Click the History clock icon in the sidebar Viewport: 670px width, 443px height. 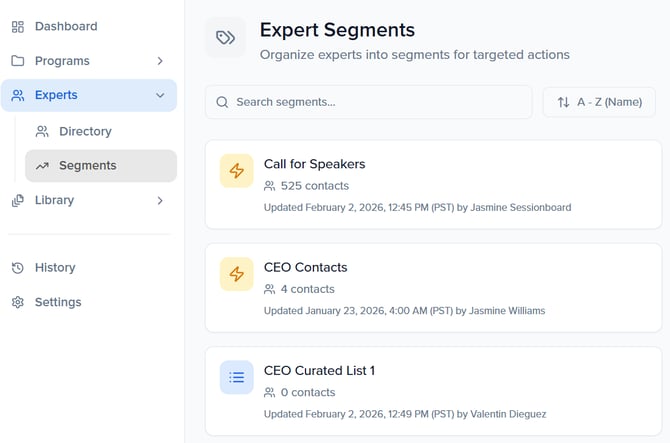pos(18,268)
